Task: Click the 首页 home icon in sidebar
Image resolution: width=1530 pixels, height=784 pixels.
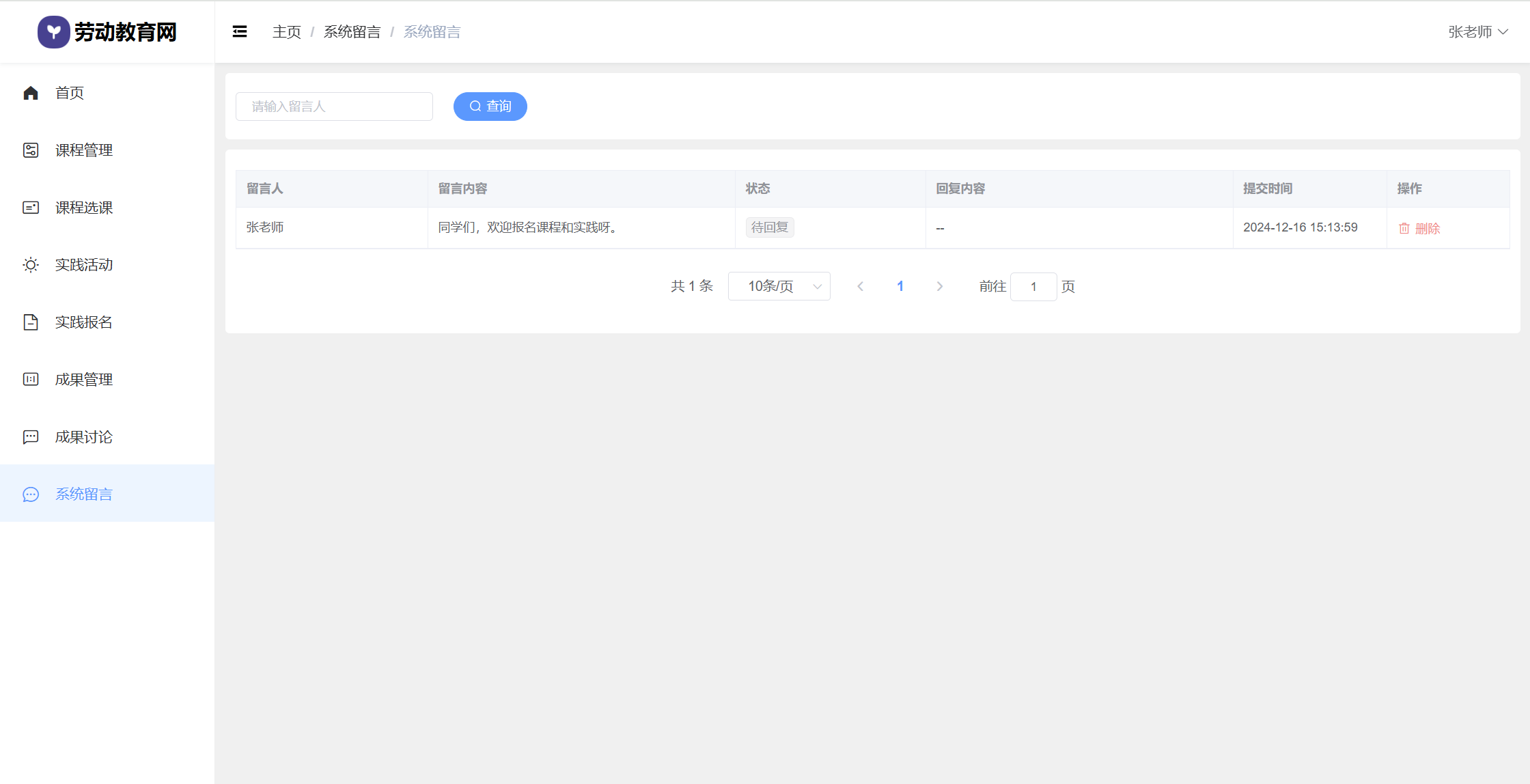Action: [x=31, y=93]
